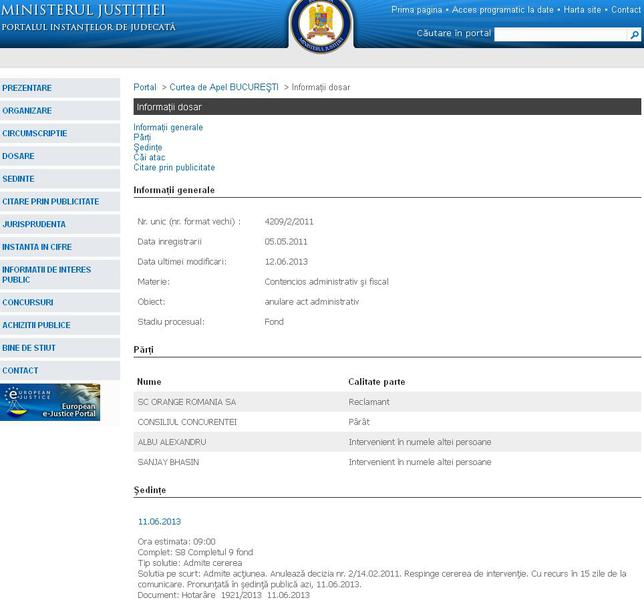Open the Harta site link
This screenshot has width=644, height=600.
click(x=582, y=9)
